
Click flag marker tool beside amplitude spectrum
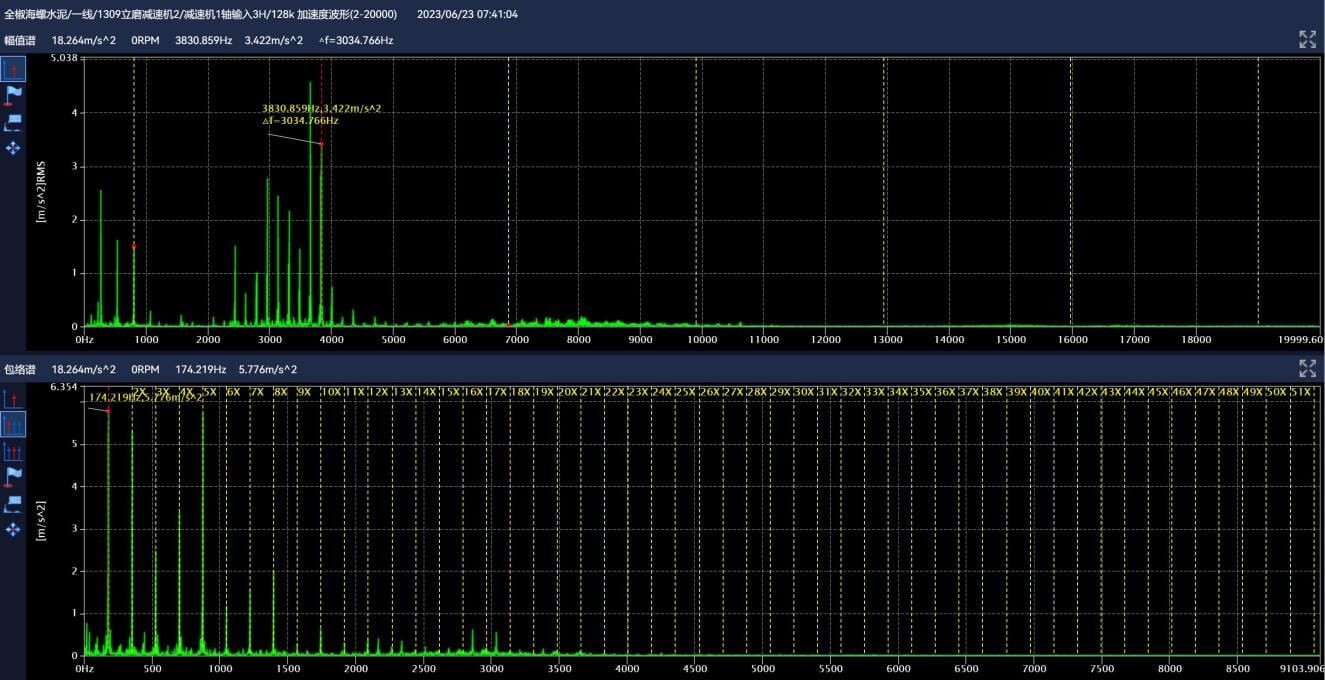coord(13,96)
